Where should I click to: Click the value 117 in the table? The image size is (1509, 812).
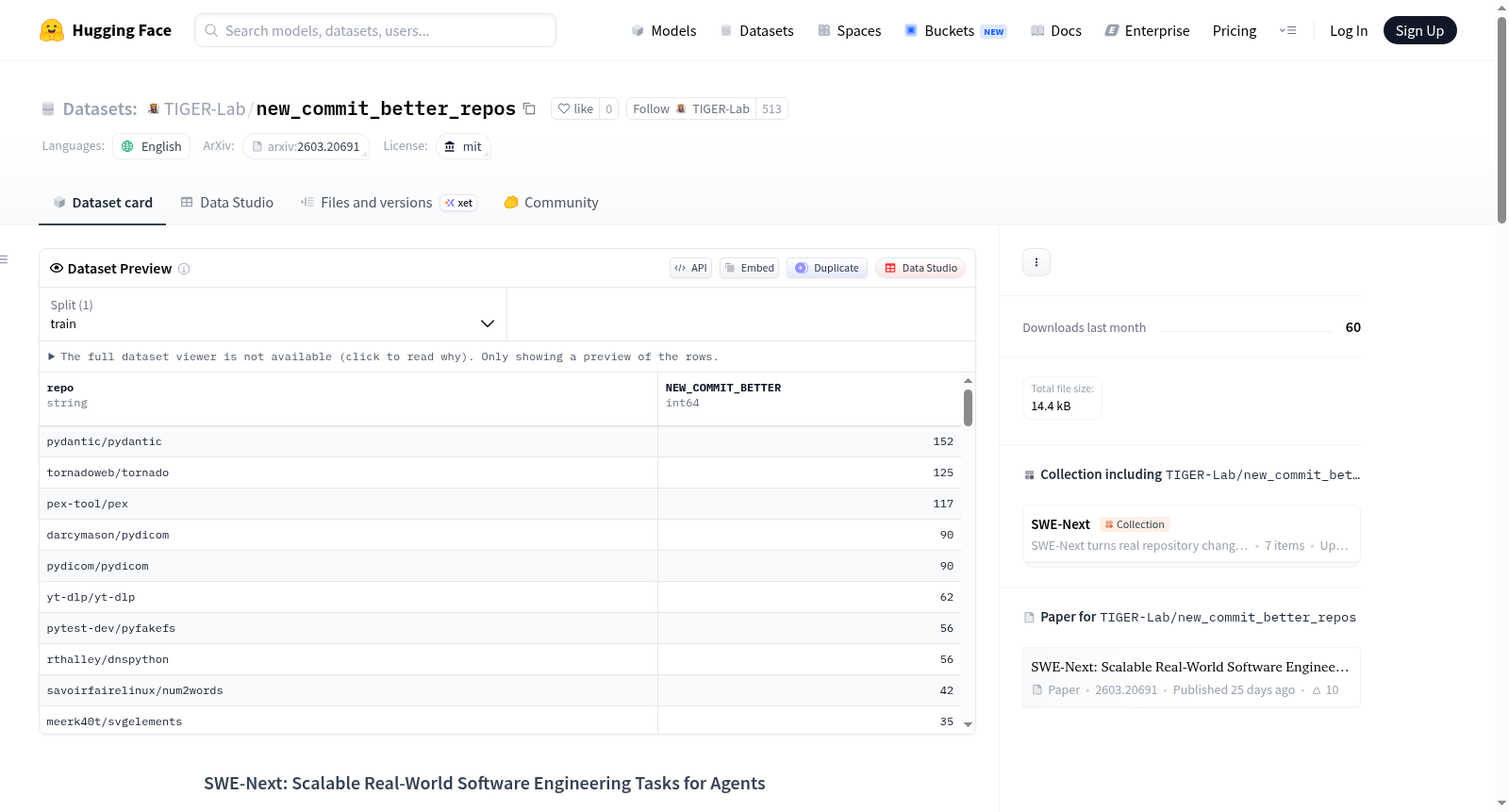[x=943, y=504]
